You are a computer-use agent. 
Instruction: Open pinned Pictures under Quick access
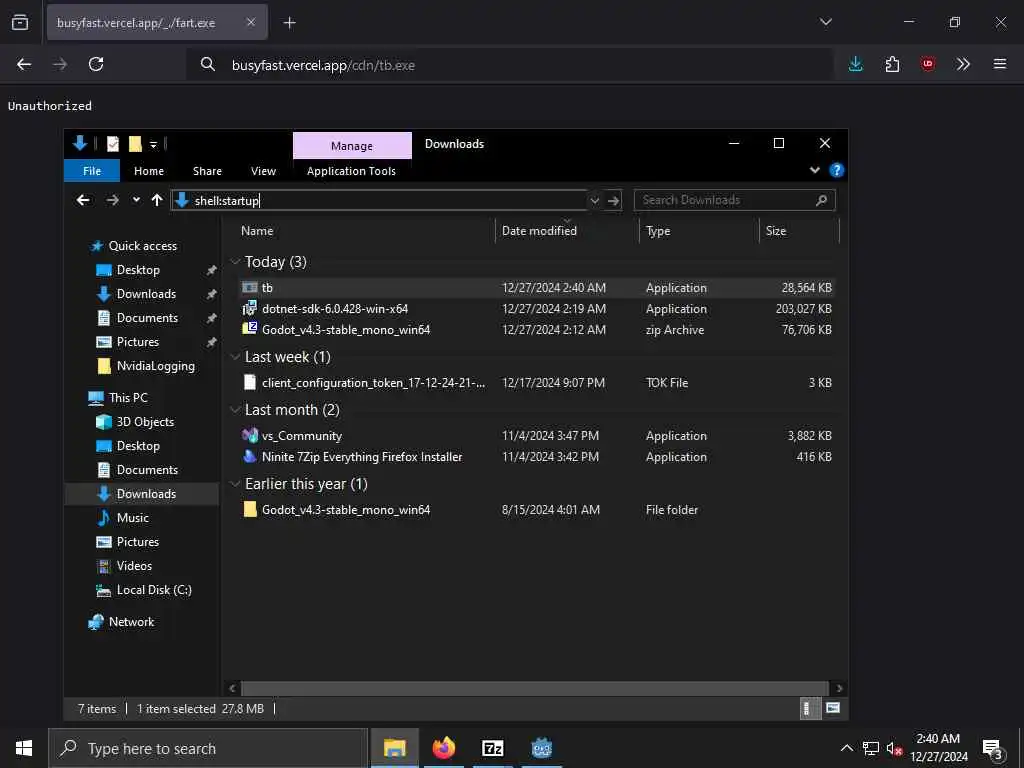(137, 342)
